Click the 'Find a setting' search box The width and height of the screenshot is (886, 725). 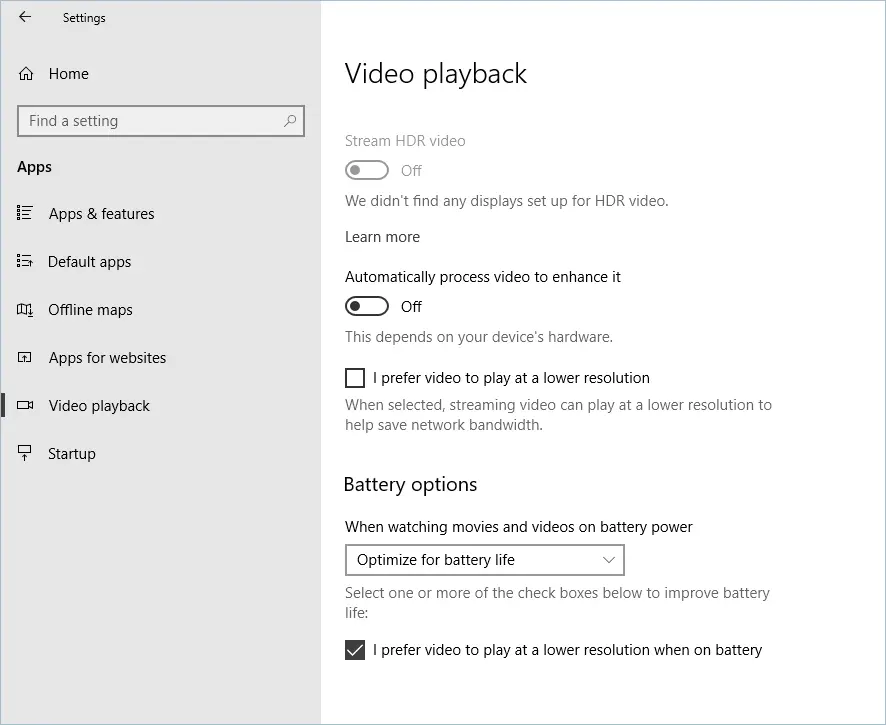pyautogui.click(x=150, y=121)
